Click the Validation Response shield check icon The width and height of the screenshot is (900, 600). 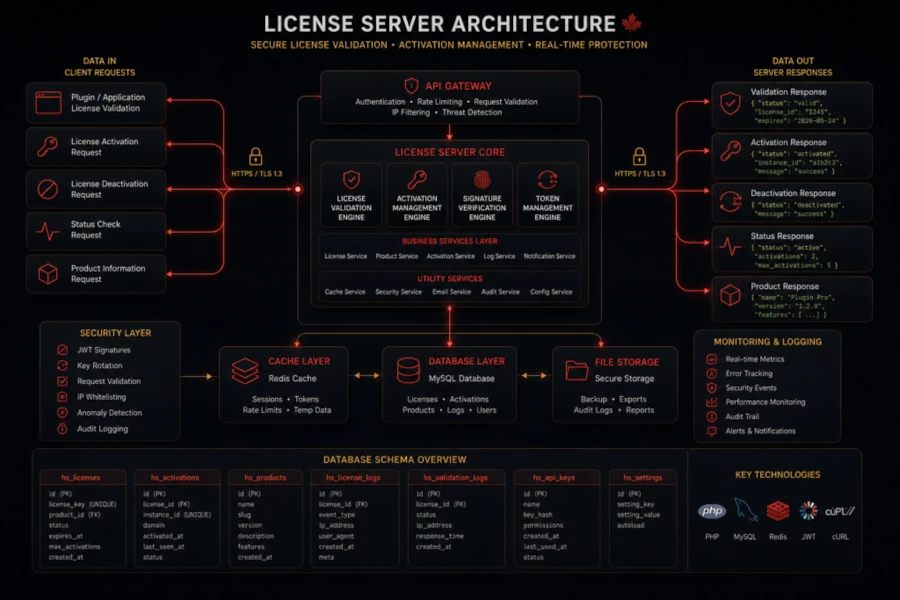pyautogui.click(x=730, y=103)
